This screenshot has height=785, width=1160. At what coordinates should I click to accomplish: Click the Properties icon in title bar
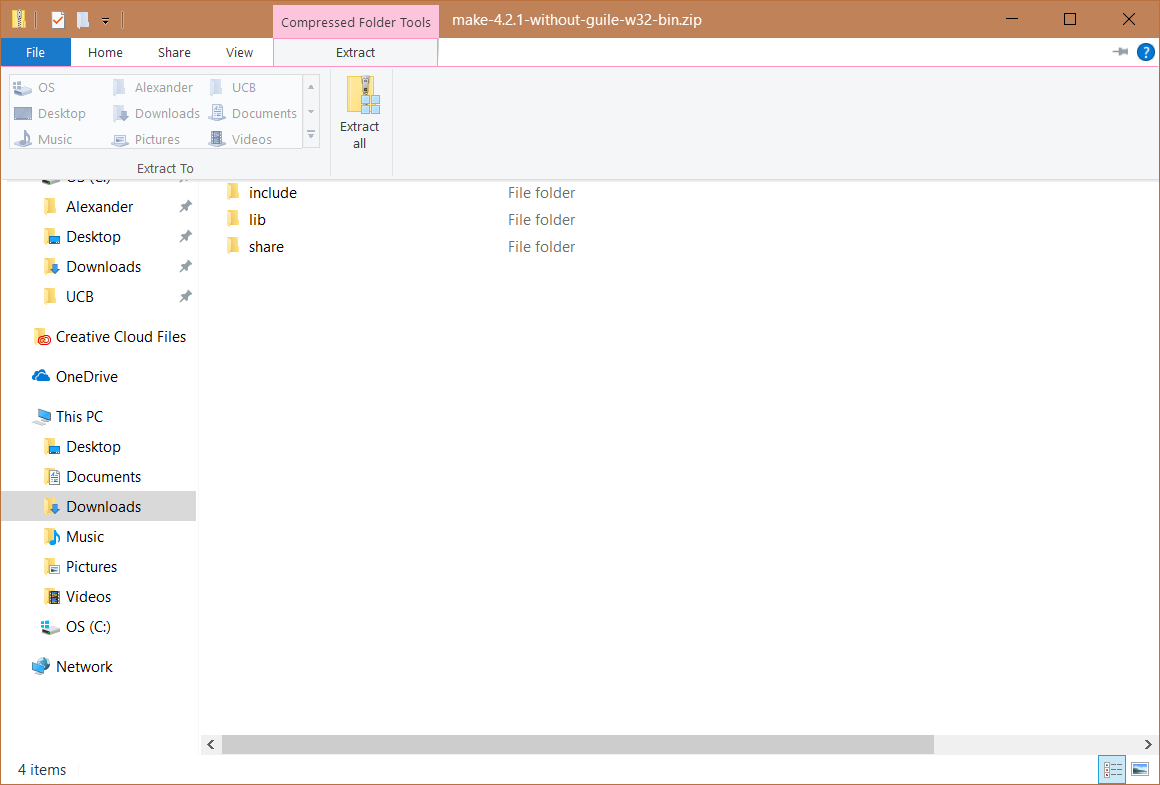[58, 19]
